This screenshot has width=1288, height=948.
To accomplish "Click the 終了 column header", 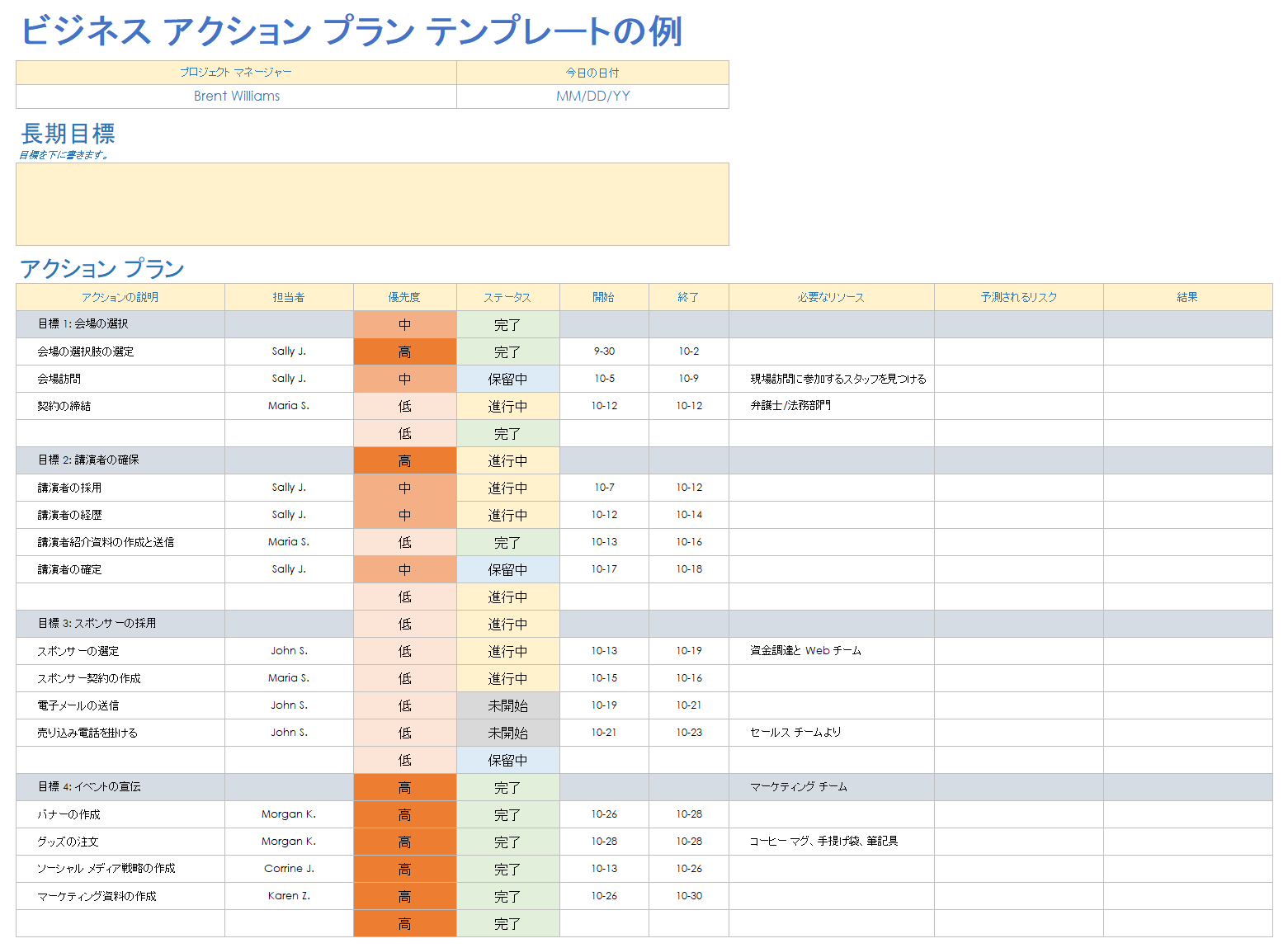I will 689,297.
